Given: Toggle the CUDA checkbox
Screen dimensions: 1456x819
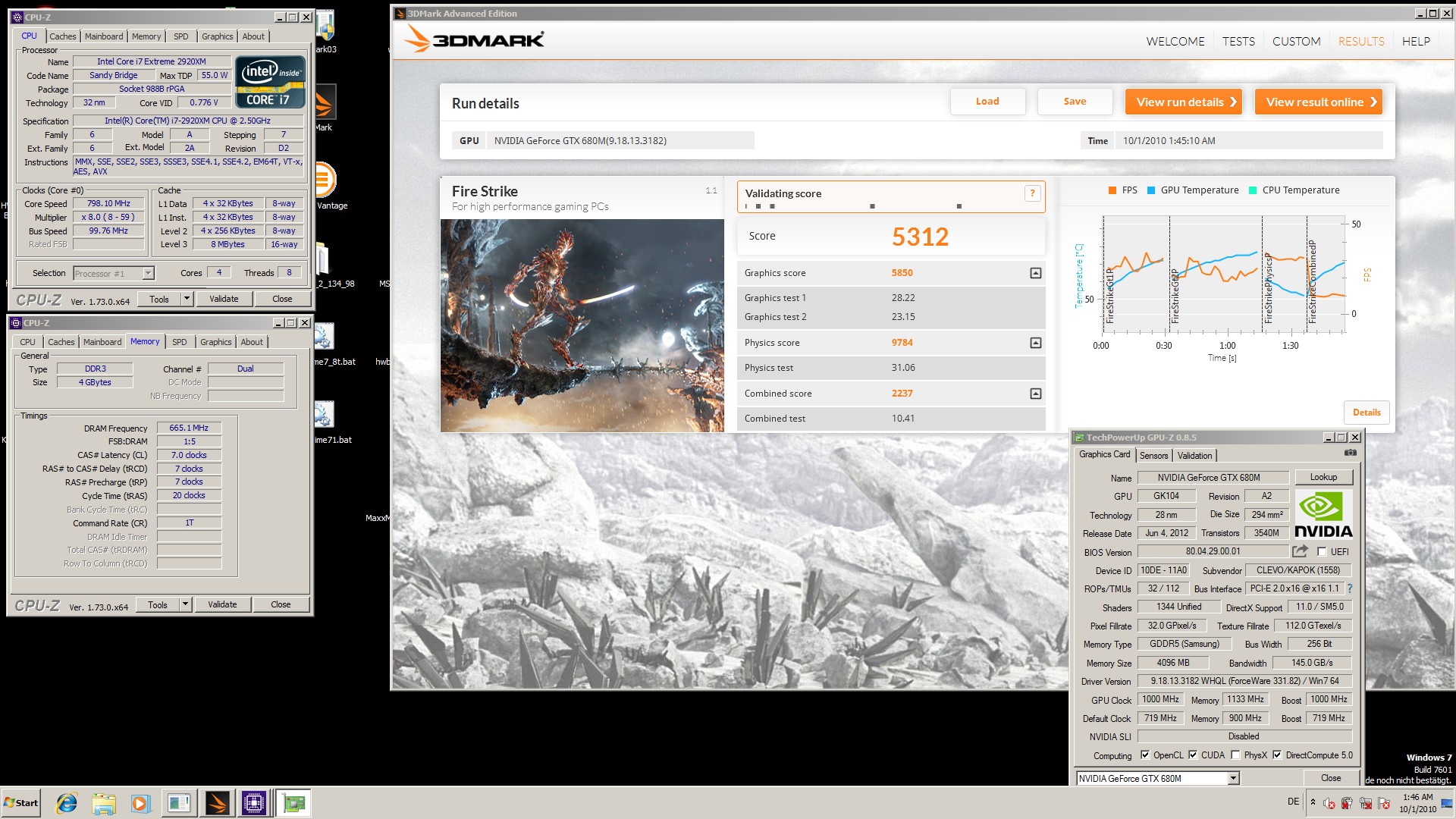Looking at the screenshot, I should pos(1193,755).
